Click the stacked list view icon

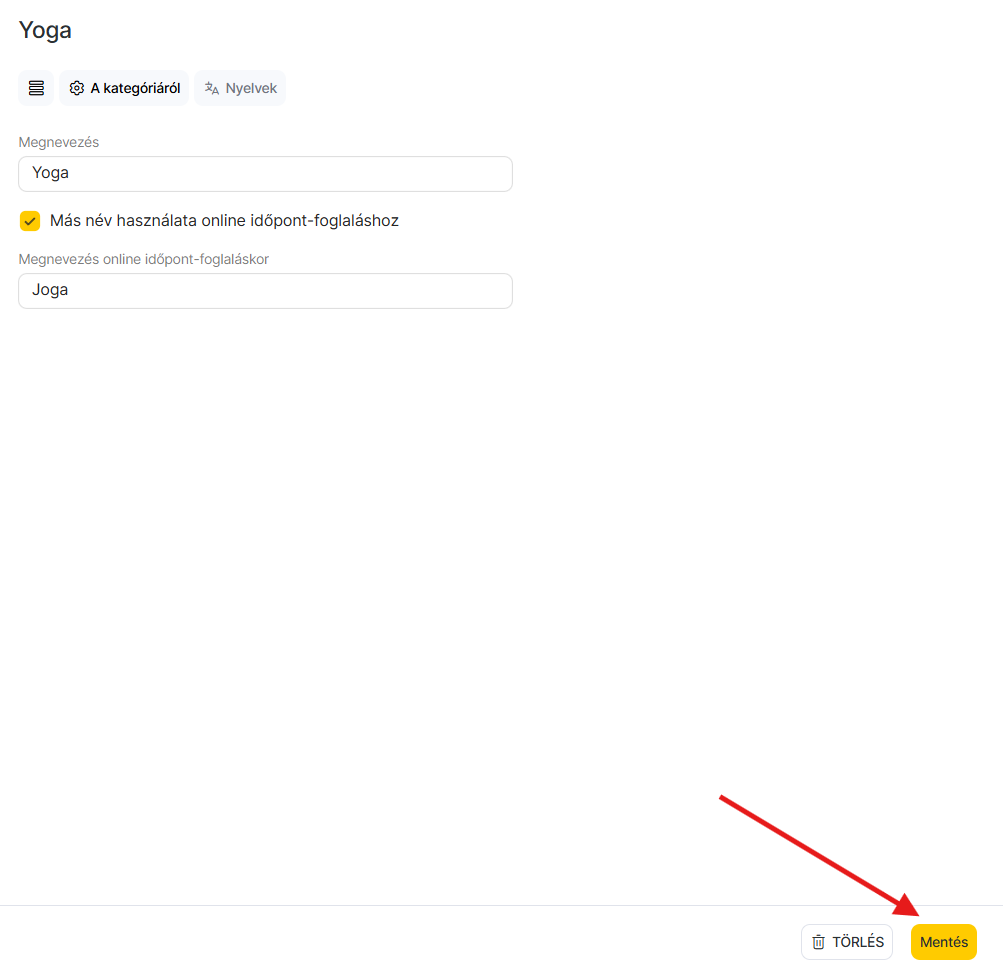36,88
